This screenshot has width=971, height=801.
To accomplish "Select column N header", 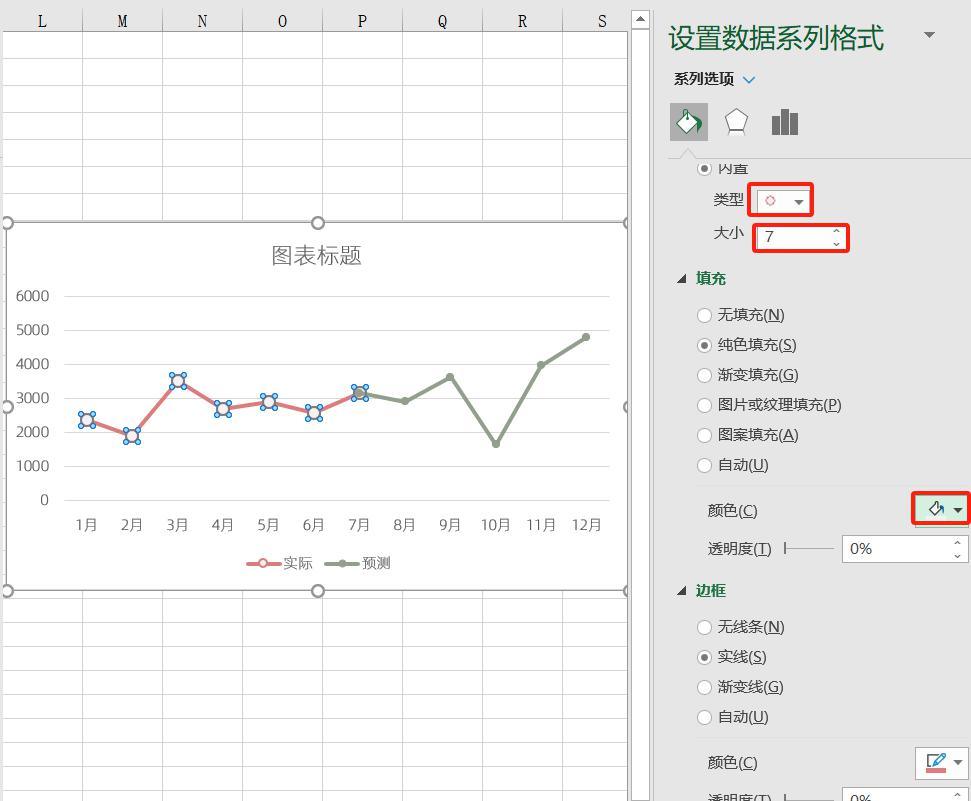I will (202, 22).
